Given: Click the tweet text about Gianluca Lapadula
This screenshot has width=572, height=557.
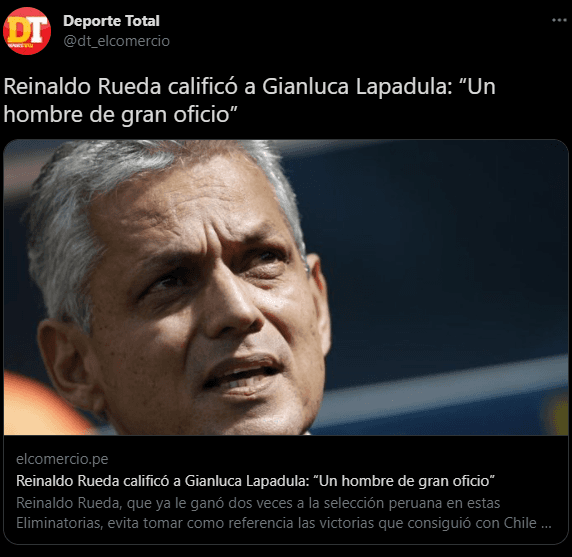Looking at the screenshot, I should pyautogui.click(x=250, y=100).
